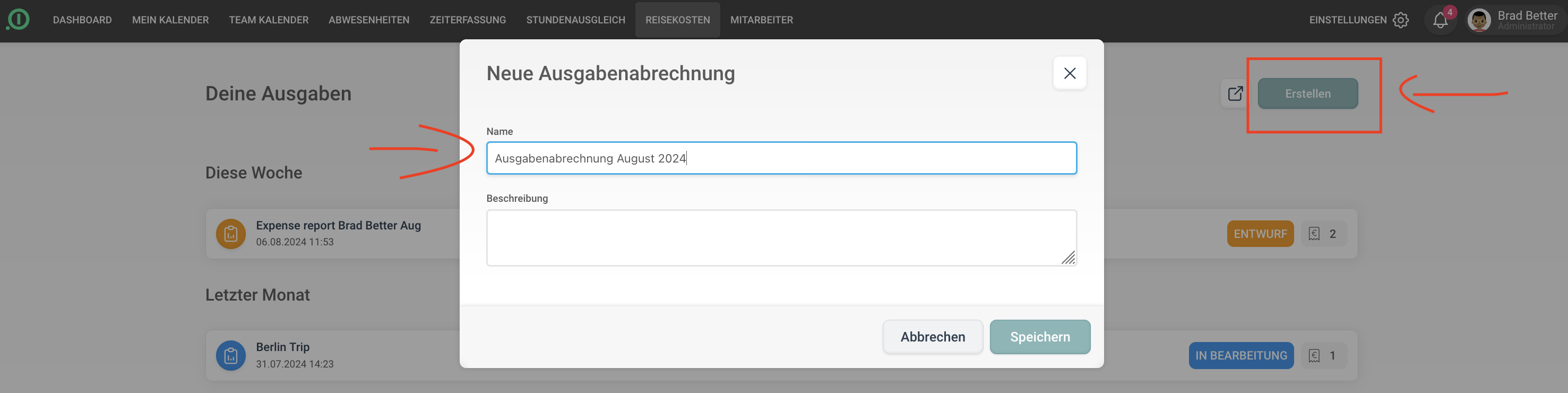Open the Dashboard menu item
The image size is (1568, 393).
click(x=82, y=20)
